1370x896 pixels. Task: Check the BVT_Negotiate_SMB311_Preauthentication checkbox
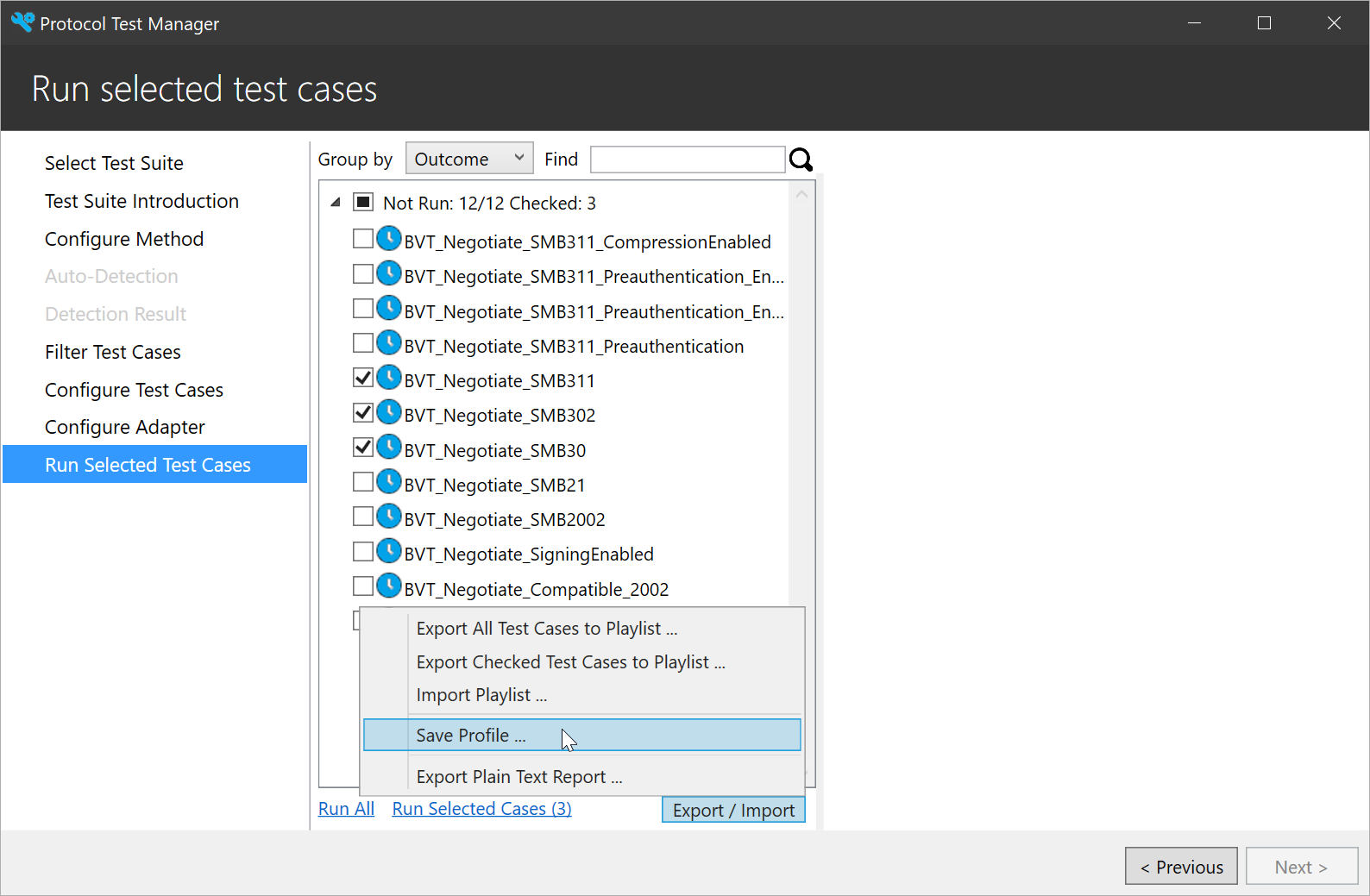click(363, 343)
